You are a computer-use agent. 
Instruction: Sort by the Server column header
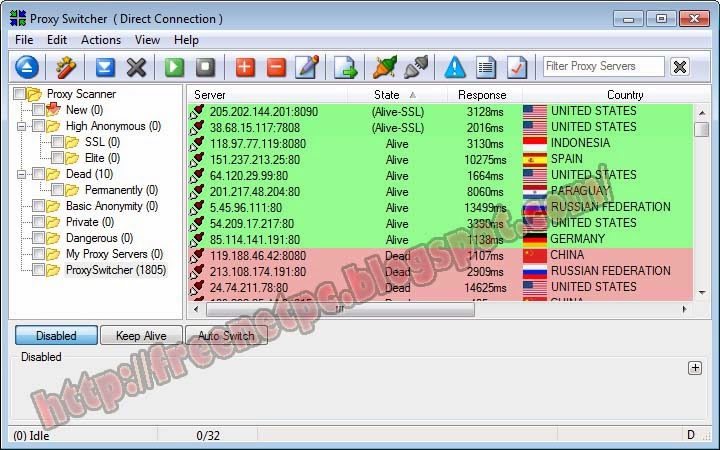click(x=267, y=95)
